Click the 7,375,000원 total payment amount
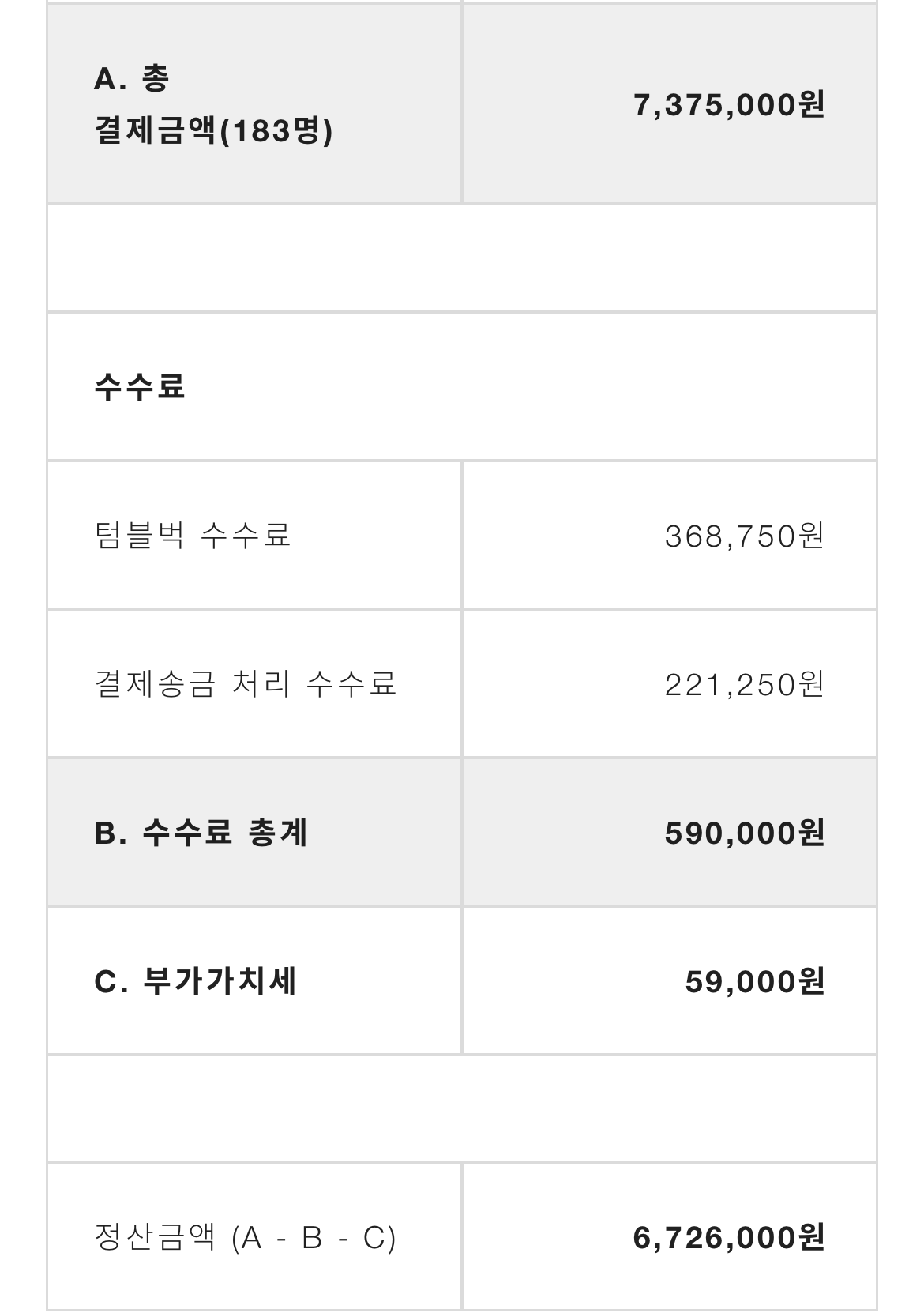Viewport: 924px width, 1313px height. point(729,104)
